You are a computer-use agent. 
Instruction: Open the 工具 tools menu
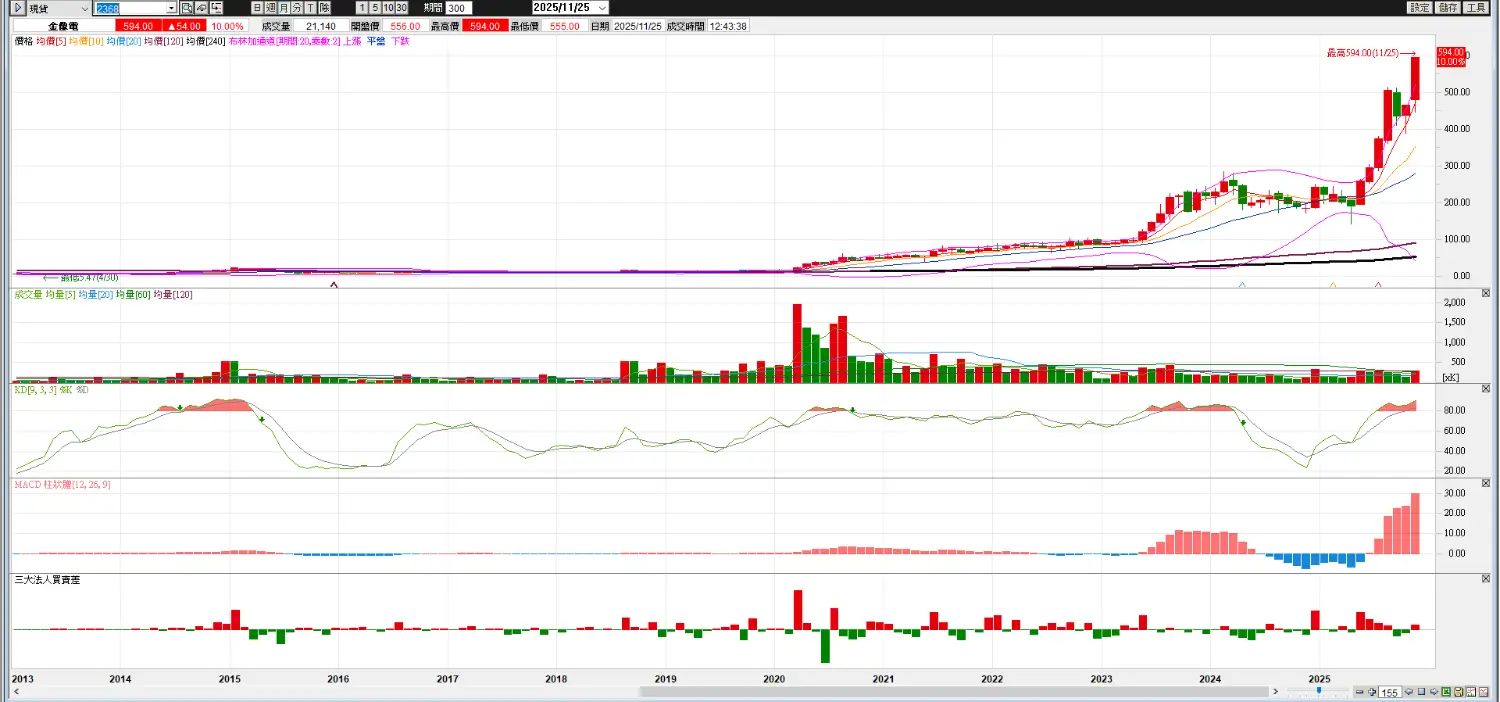tap(1476, 8)
